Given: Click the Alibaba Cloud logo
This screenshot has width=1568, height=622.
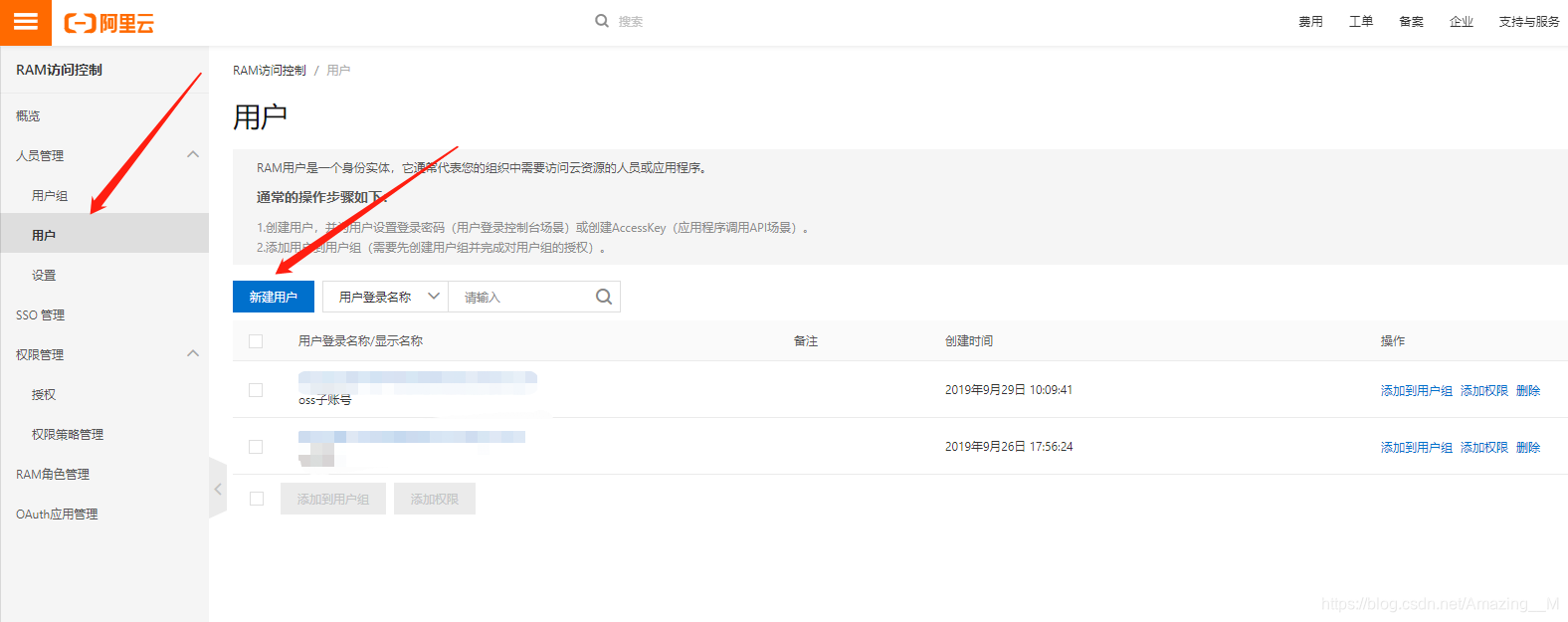Looking at the screenshot, I should click(109, 23).
